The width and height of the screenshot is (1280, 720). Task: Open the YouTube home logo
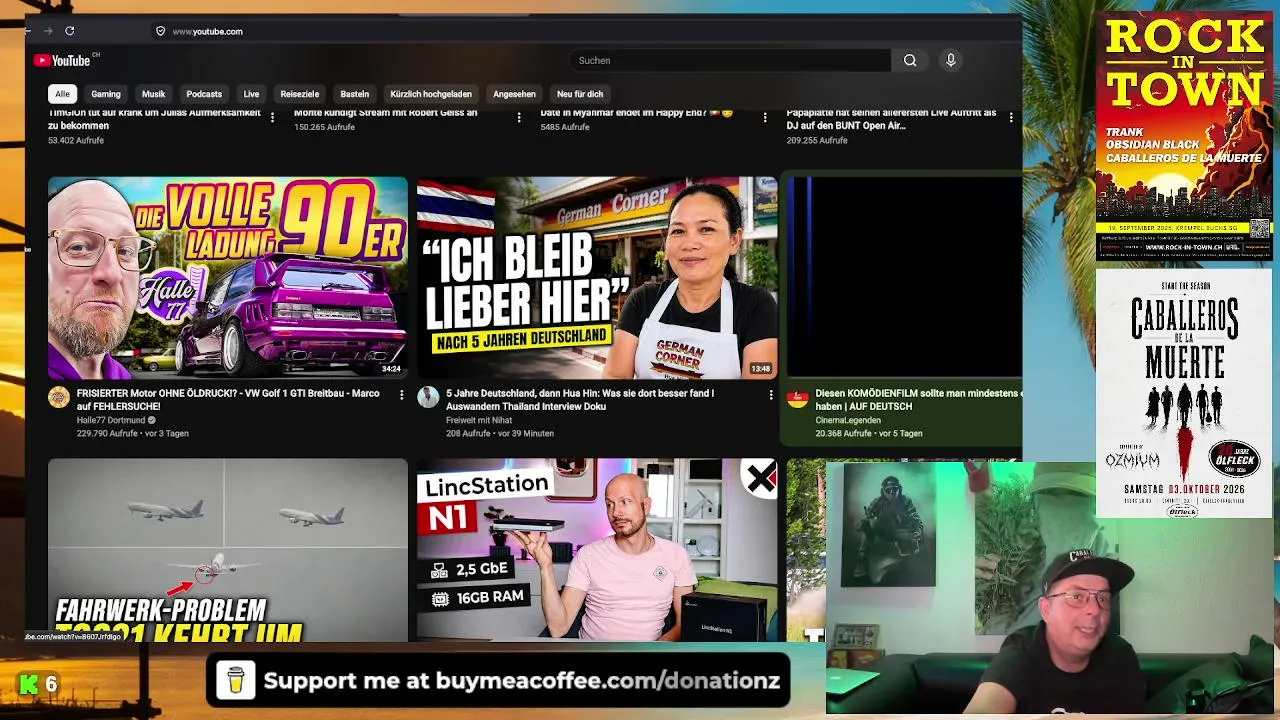tap(62, 60)
